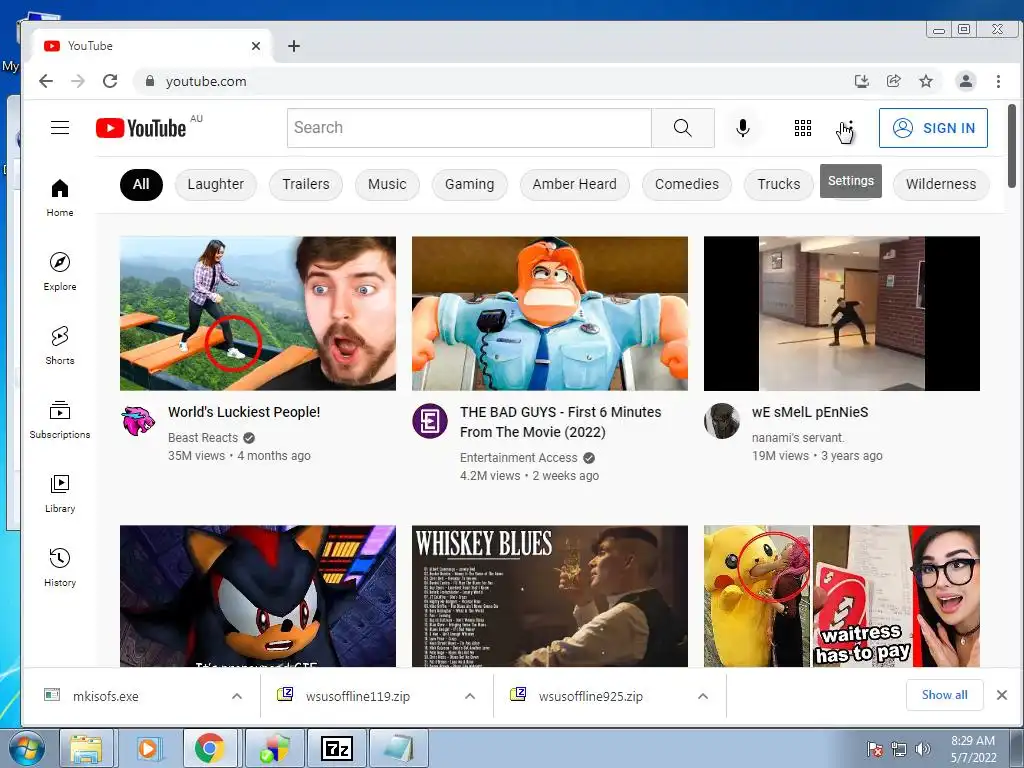Open Subscriptions in the sidebar

tap(60, 419)
